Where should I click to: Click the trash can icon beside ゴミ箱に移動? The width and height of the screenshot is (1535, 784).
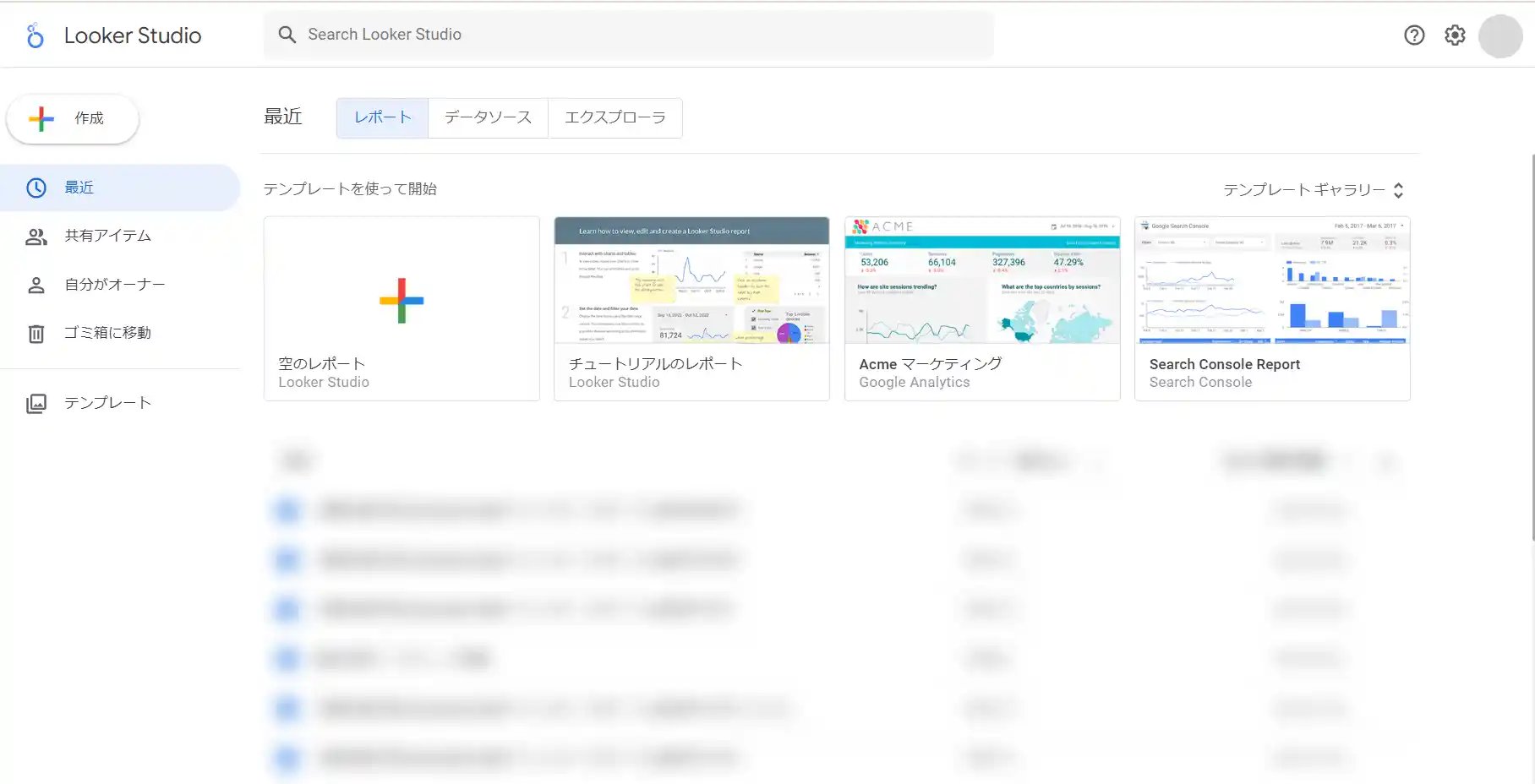click(x=36, y=334)
